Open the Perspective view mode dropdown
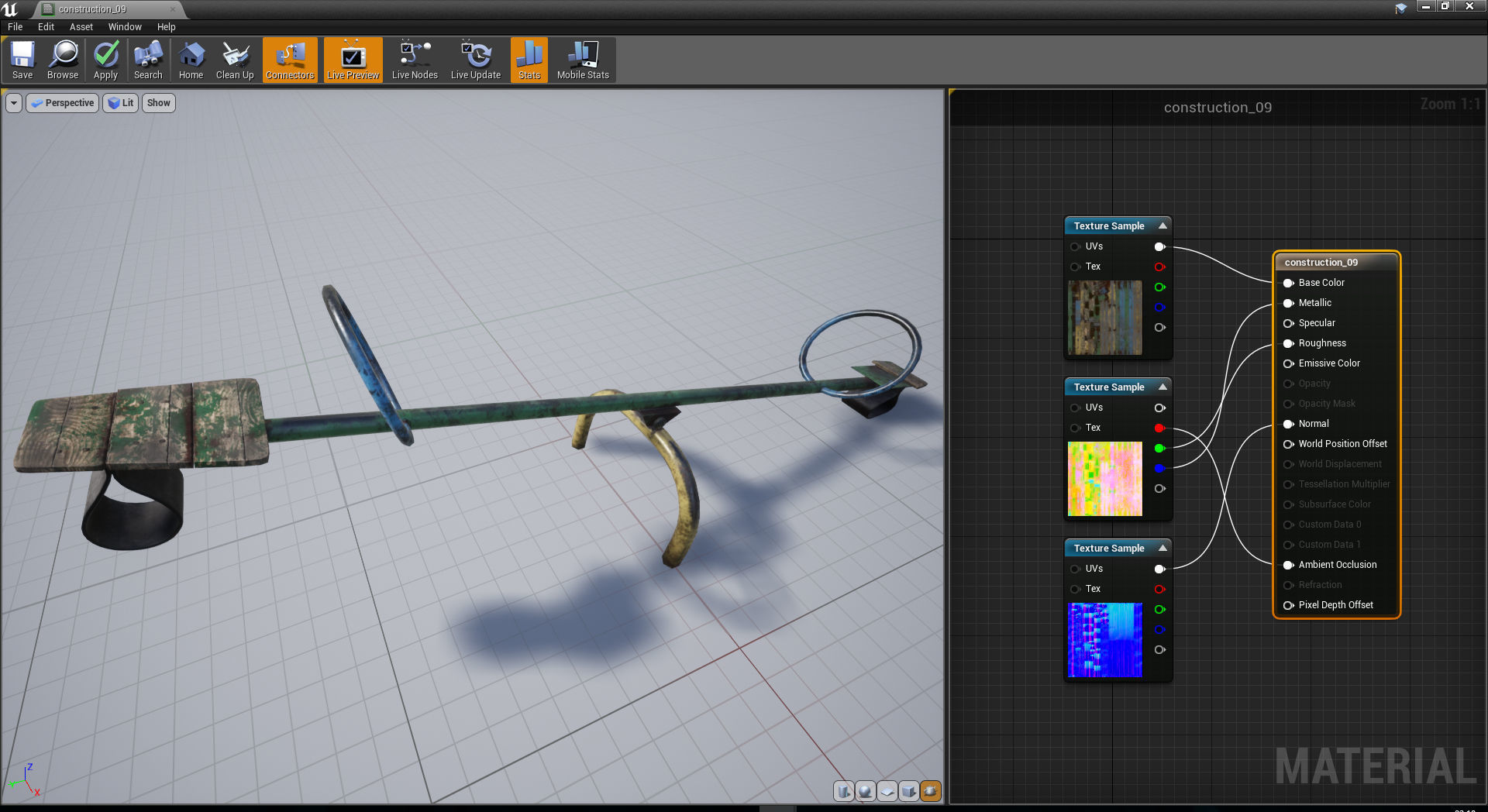 point(63,103)
